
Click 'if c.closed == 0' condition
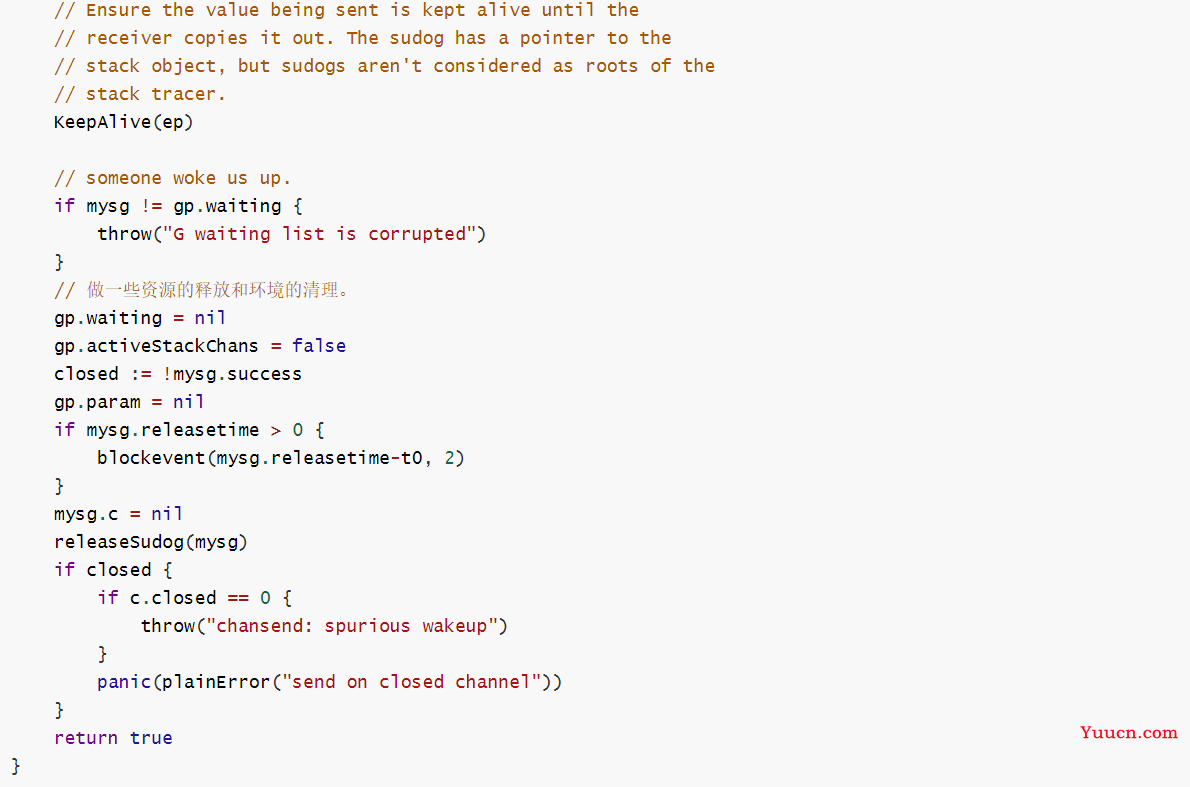tap(194, 598)
